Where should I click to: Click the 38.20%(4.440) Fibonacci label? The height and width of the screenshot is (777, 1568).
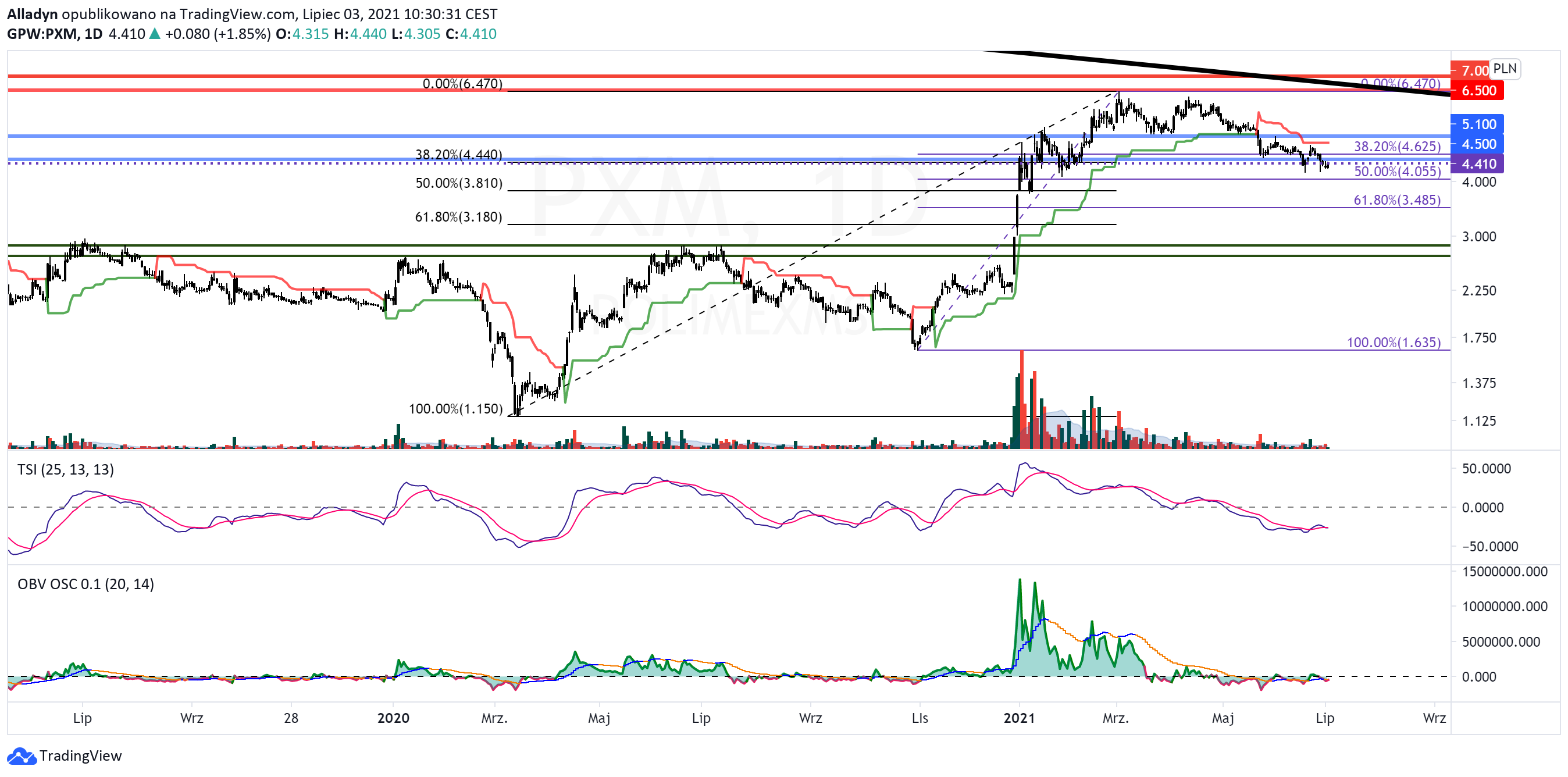pyautogui.click(x=459, y=155)
